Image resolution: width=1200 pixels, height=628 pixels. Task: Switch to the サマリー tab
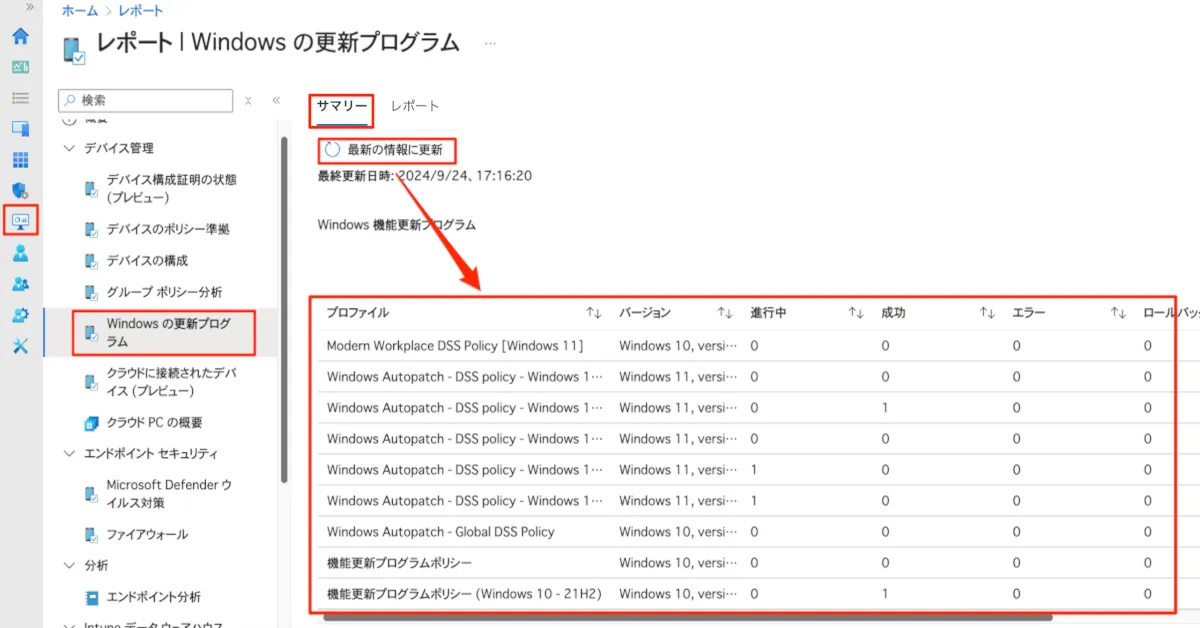(x=342, y=106)
